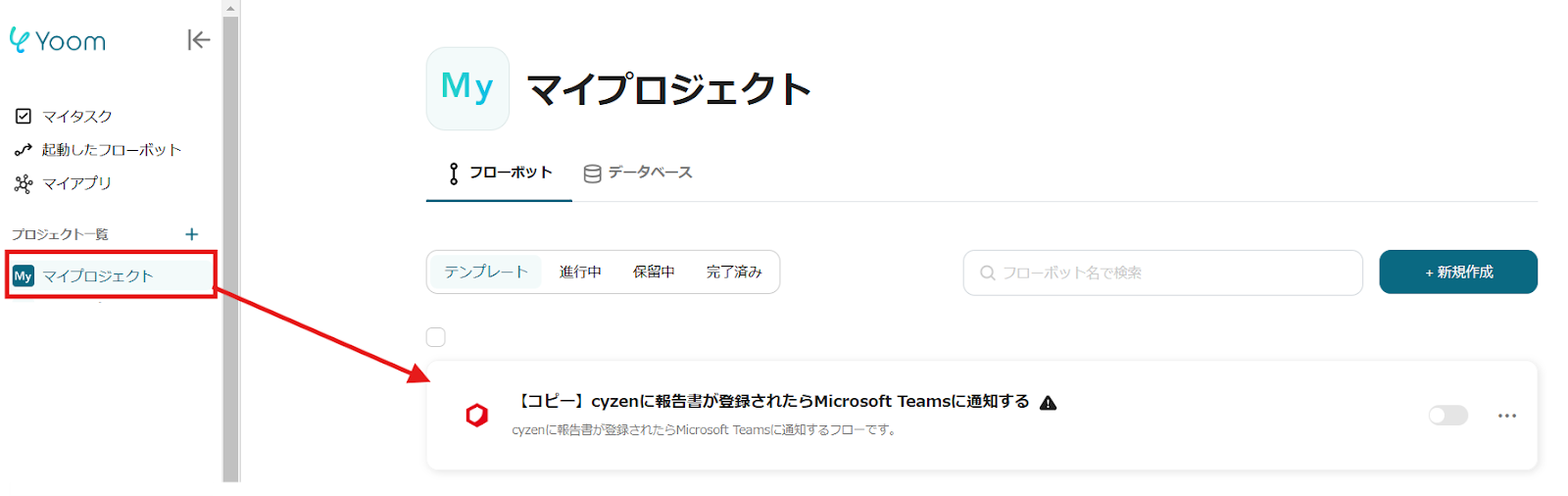Open the Yoom logo home link
Image resolution: width=1568 pixels, height=496 pixels.
click(x=57, y=40)
